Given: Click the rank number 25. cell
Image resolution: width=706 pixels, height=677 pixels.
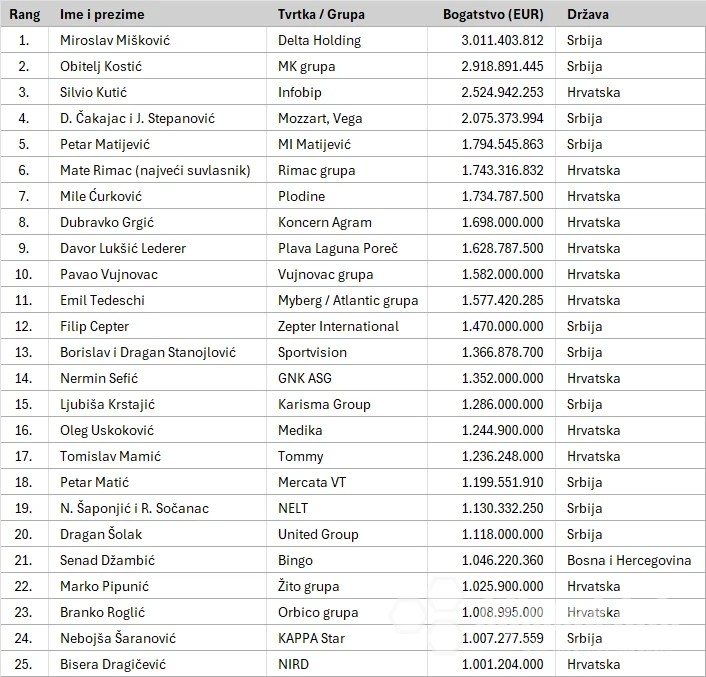Looking at the screenshot, I should [x=24, y=664].
